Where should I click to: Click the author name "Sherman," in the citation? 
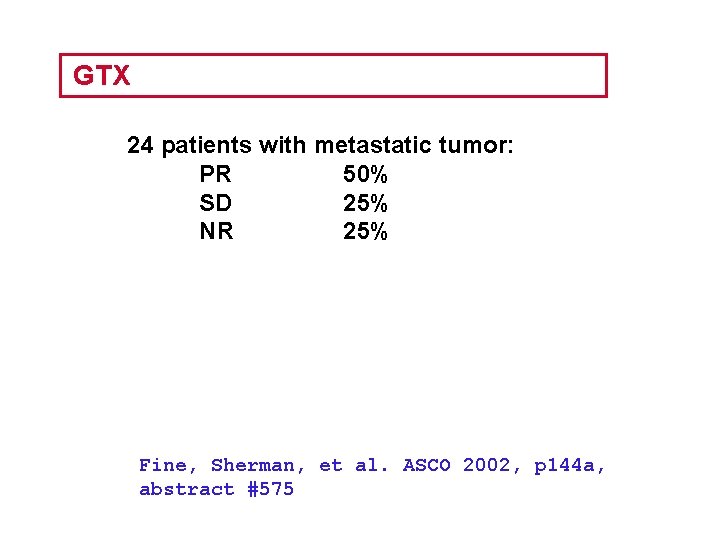point(259,465)
